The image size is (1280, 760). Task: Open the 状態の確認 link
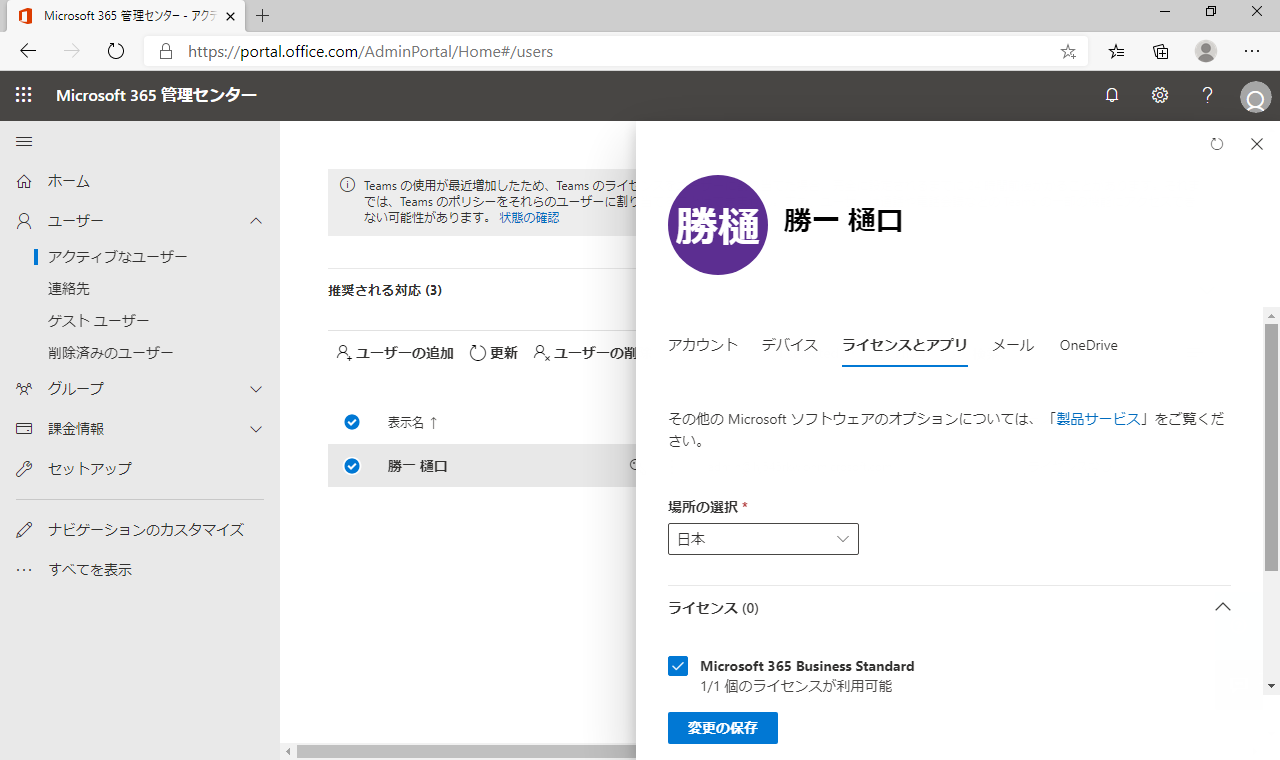tap(529, 217)
